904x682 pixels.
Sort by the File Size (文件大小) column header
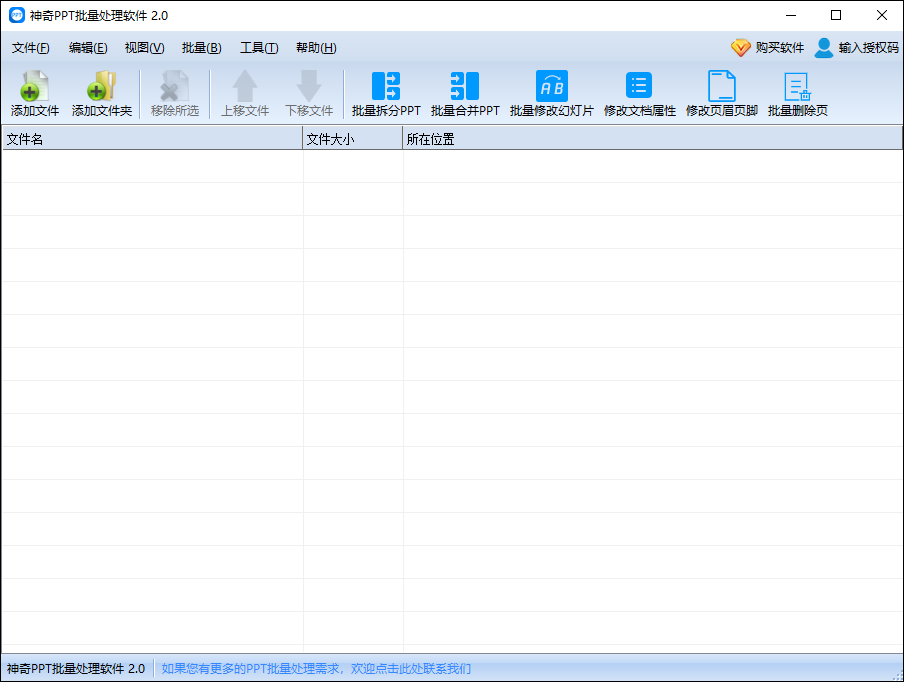[352, 139]
